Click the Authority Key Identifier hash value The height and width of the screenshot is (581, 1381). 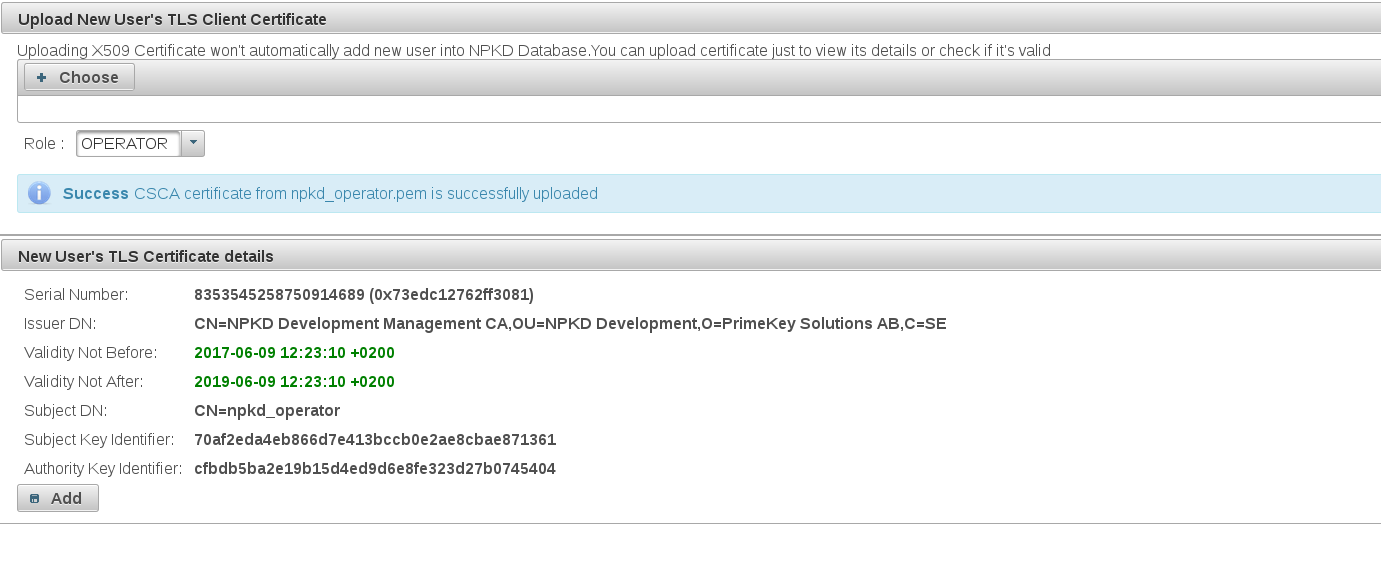coord(375,469)
